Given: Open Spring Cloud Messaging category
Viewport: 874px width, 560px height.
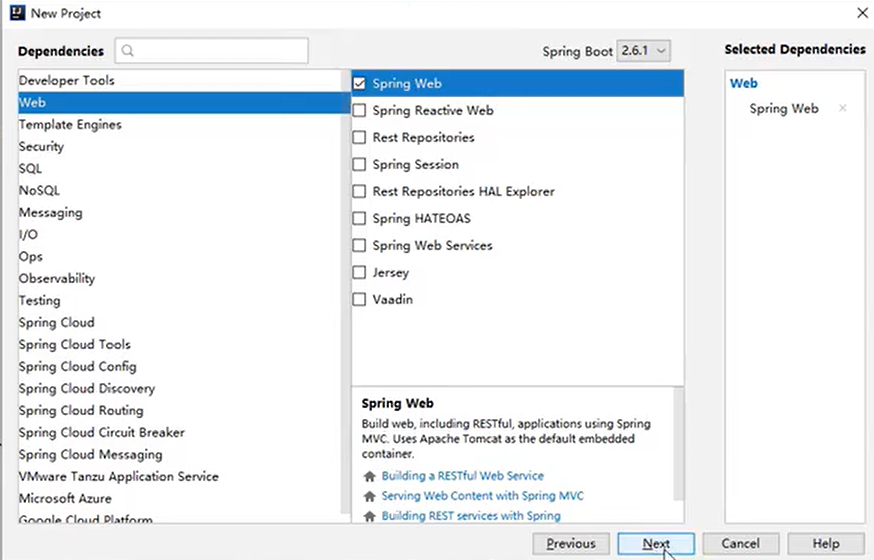Looking at the screenshot, I should (179, 455).
